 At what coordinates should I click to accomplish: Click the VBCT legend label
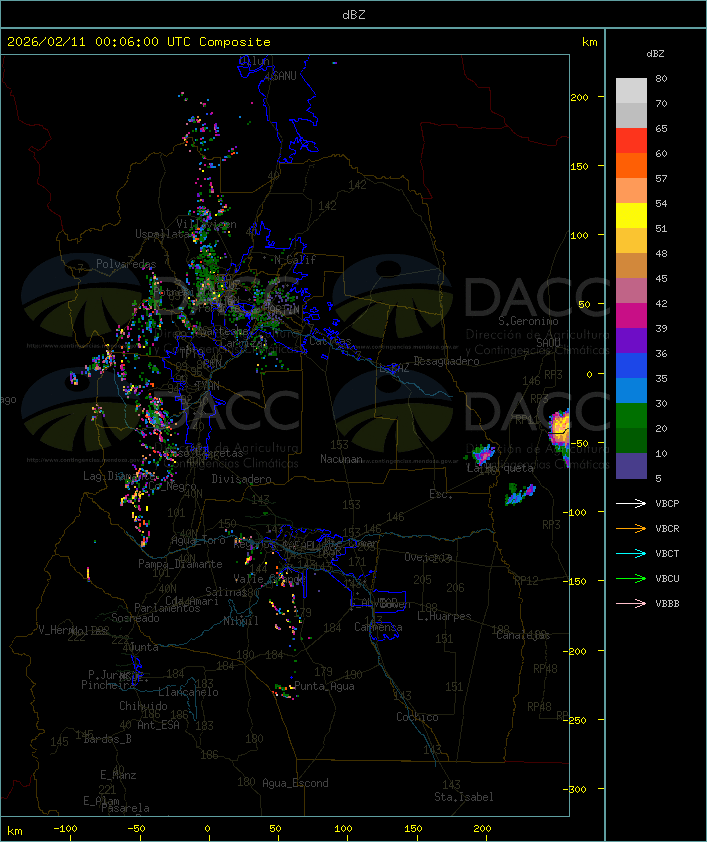coord(667,554)
